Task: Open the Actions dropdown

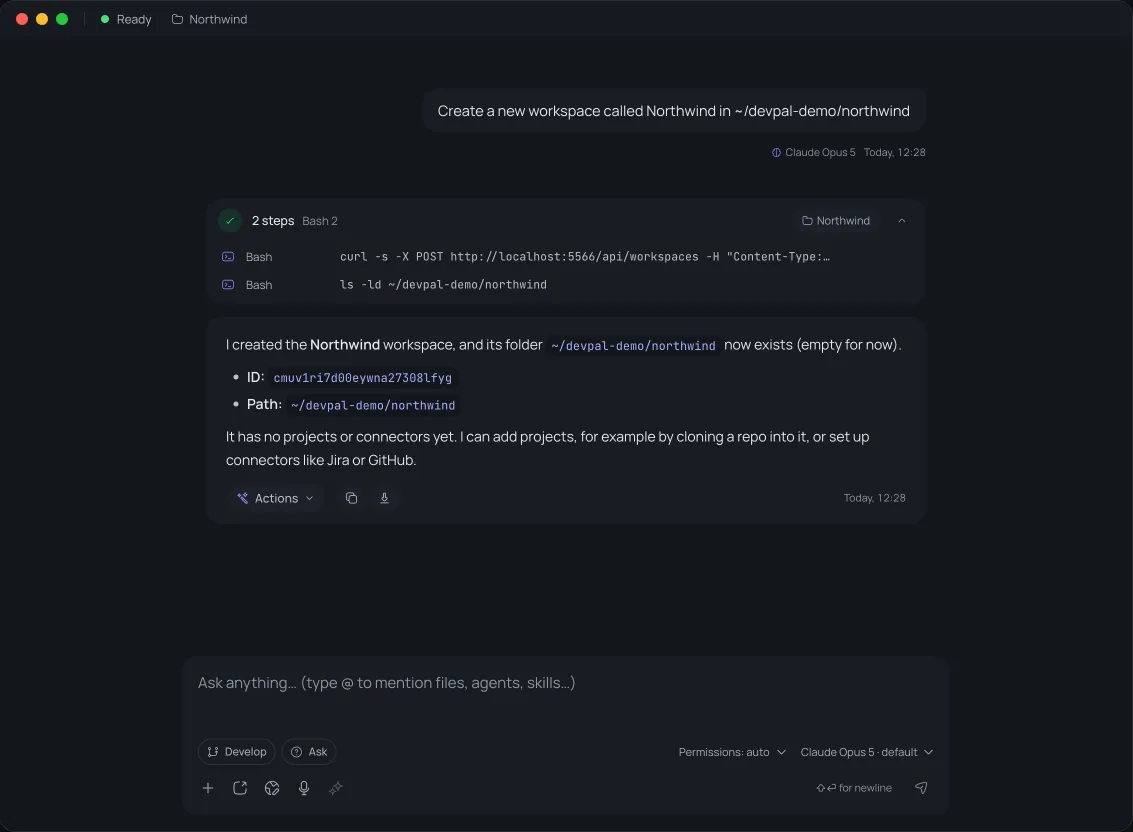Action: (x=275, y=498)
